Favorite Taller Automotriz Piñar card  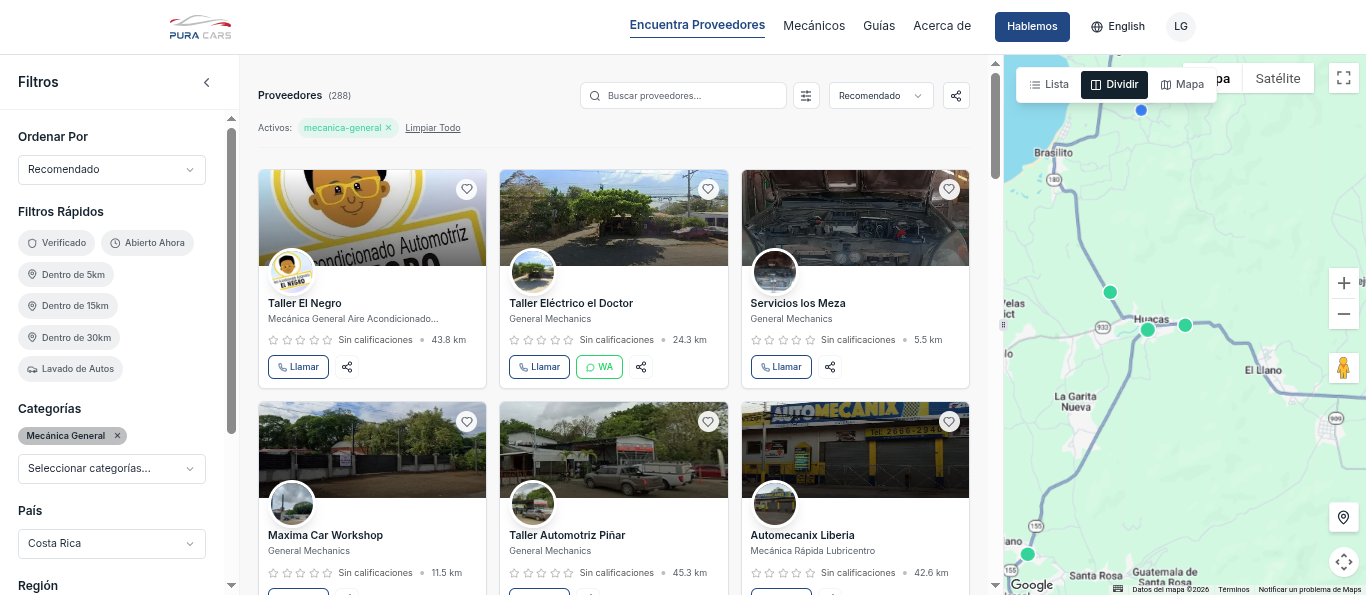click(x=708, y=422)
